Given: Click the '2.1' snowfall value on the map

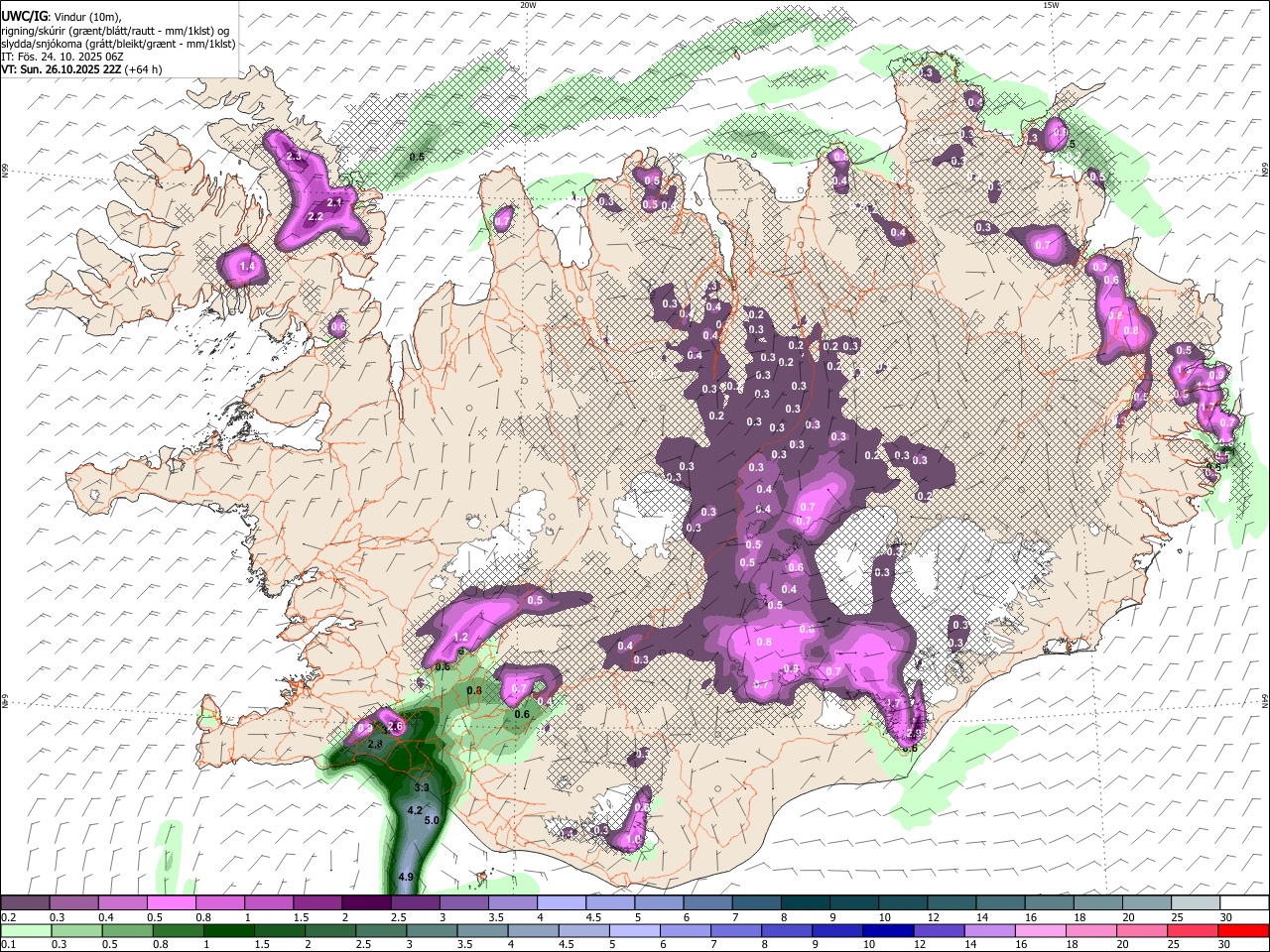Looking at the screenshot, I should click(334, 202).
